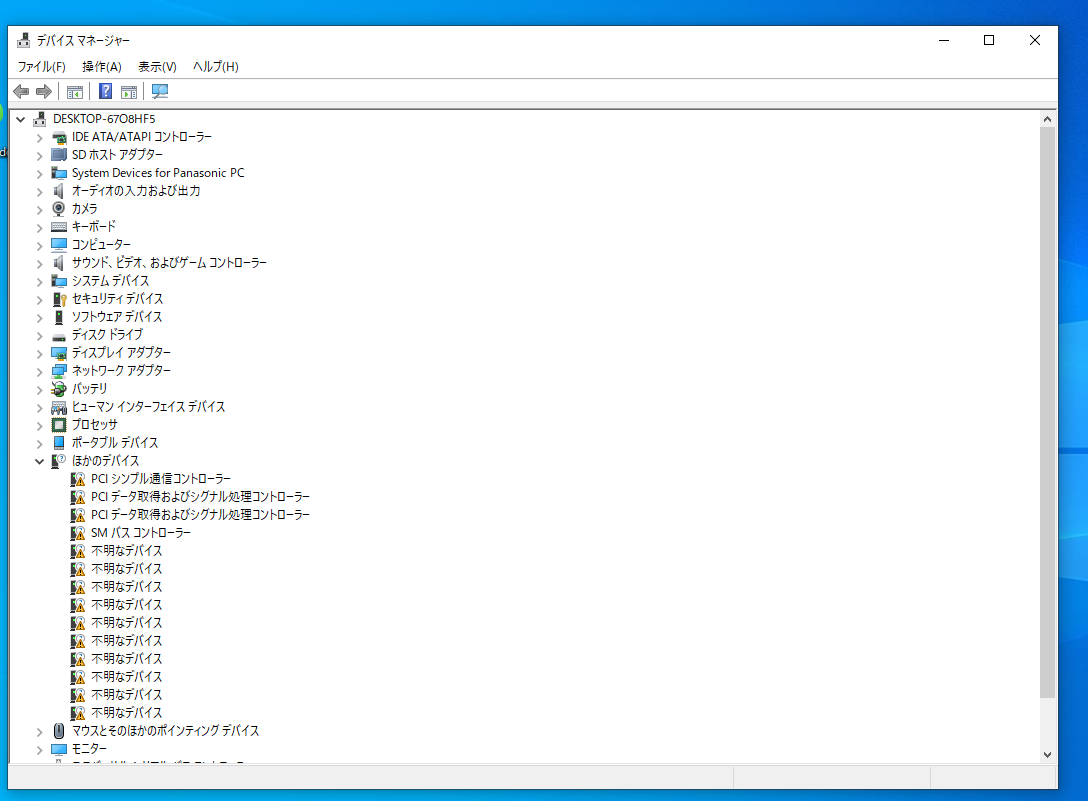Click the show/hide action pane icon
Image resolution: width=1088 pixels, height=801 pixels.
pos(129,92)
